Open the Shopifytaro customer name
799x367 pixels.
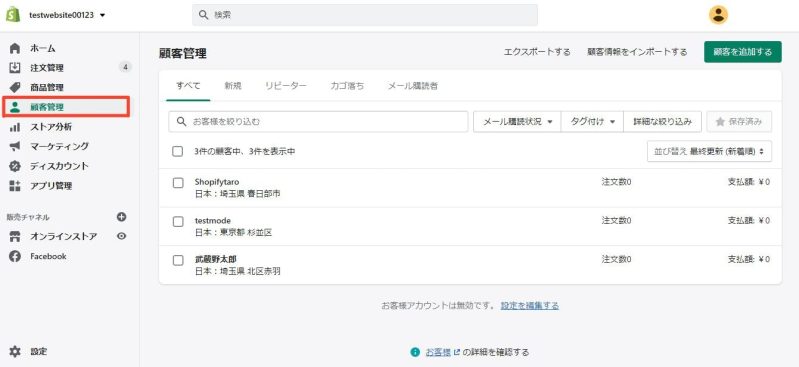click(217, 181)
